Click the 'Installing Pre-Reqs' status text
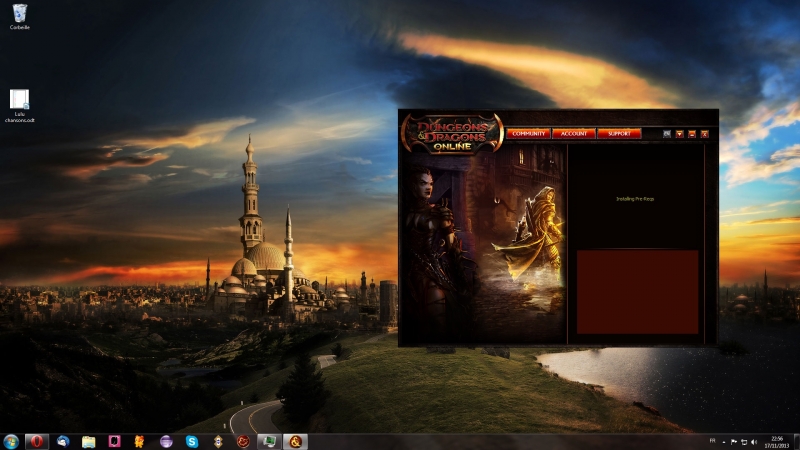Viewport: 800px width, 450px height. click(x=635, y=199)
